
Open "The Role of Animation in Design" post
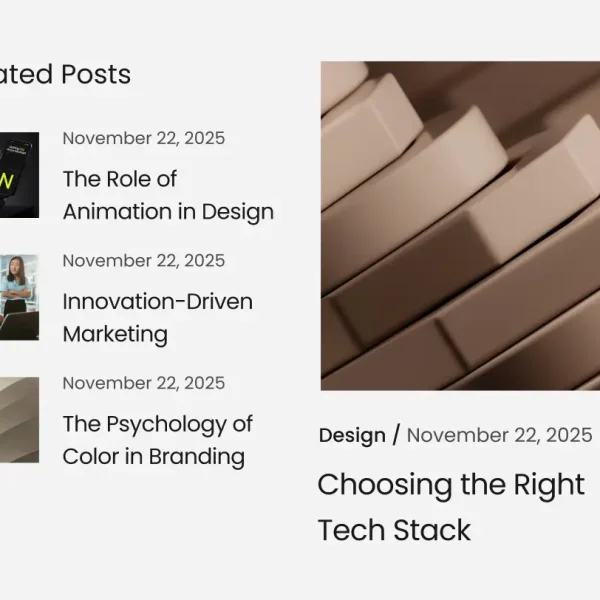[x=167, y=195]
